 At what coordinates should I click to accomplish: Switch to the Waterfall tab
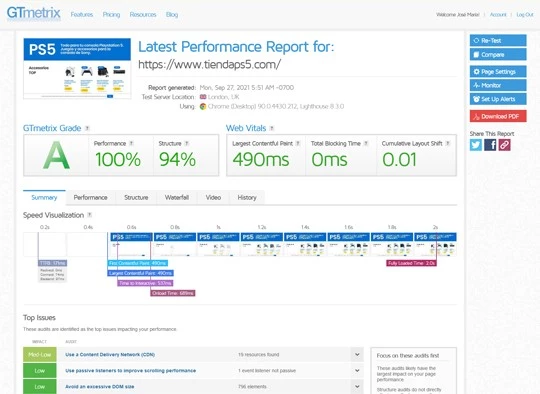pyautogui.click(x=177, y=197)
